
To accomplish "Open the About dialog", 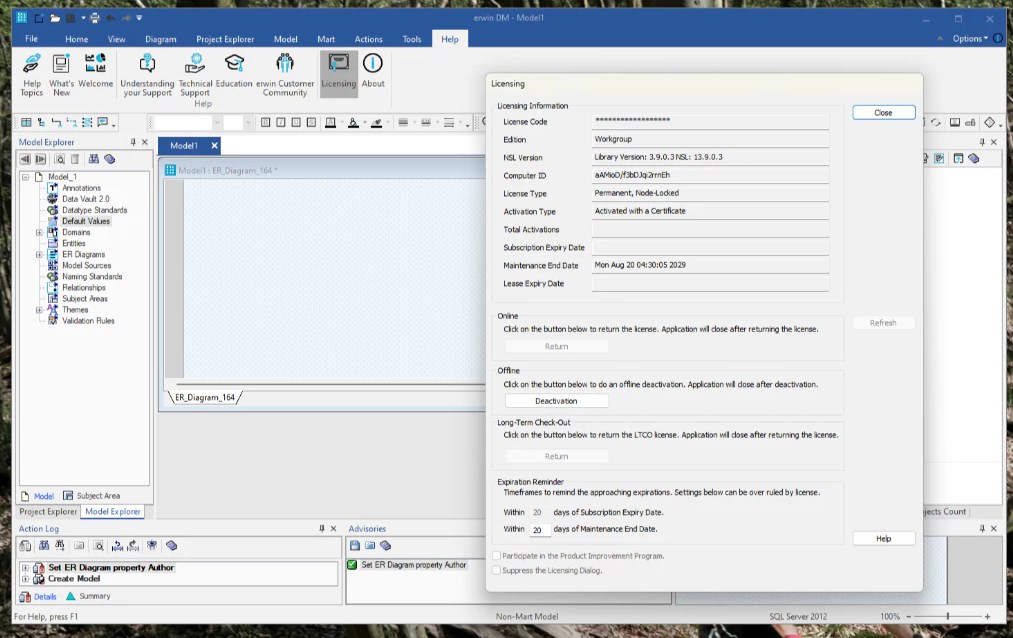I will tap(373, 71).
